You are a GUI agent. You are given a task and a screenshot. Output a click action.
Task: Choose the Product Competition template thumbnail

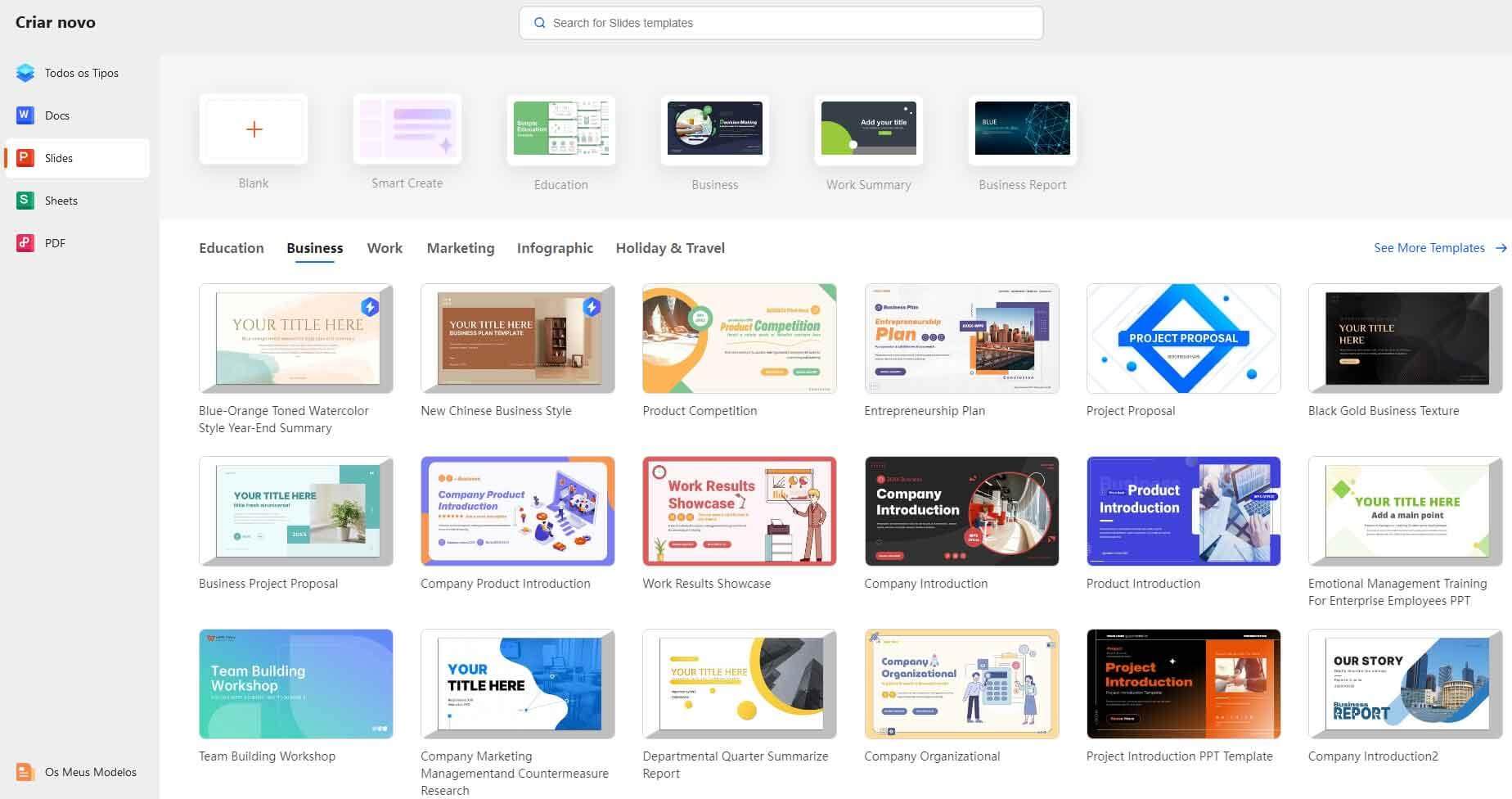point(740,338)
